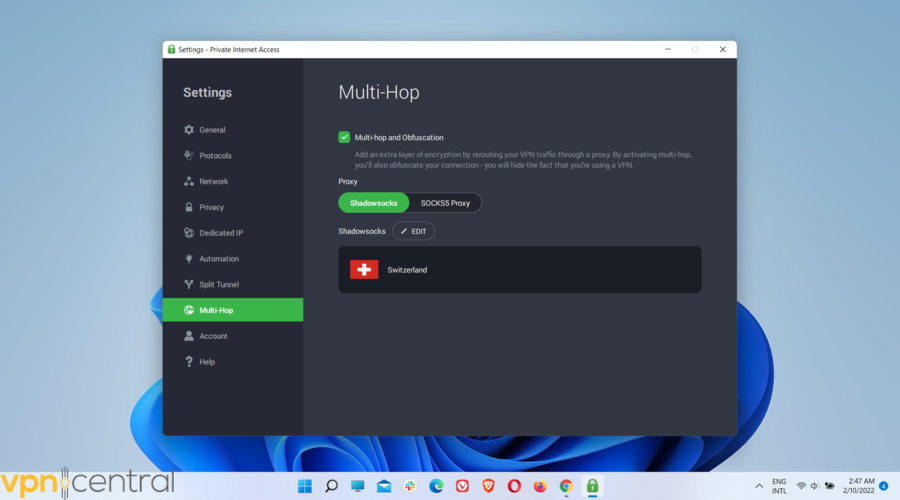Viewport: 900px width, 500px height.
Task: Click the Split Tunnel fork icon
Action: click(x=189, y=285)
